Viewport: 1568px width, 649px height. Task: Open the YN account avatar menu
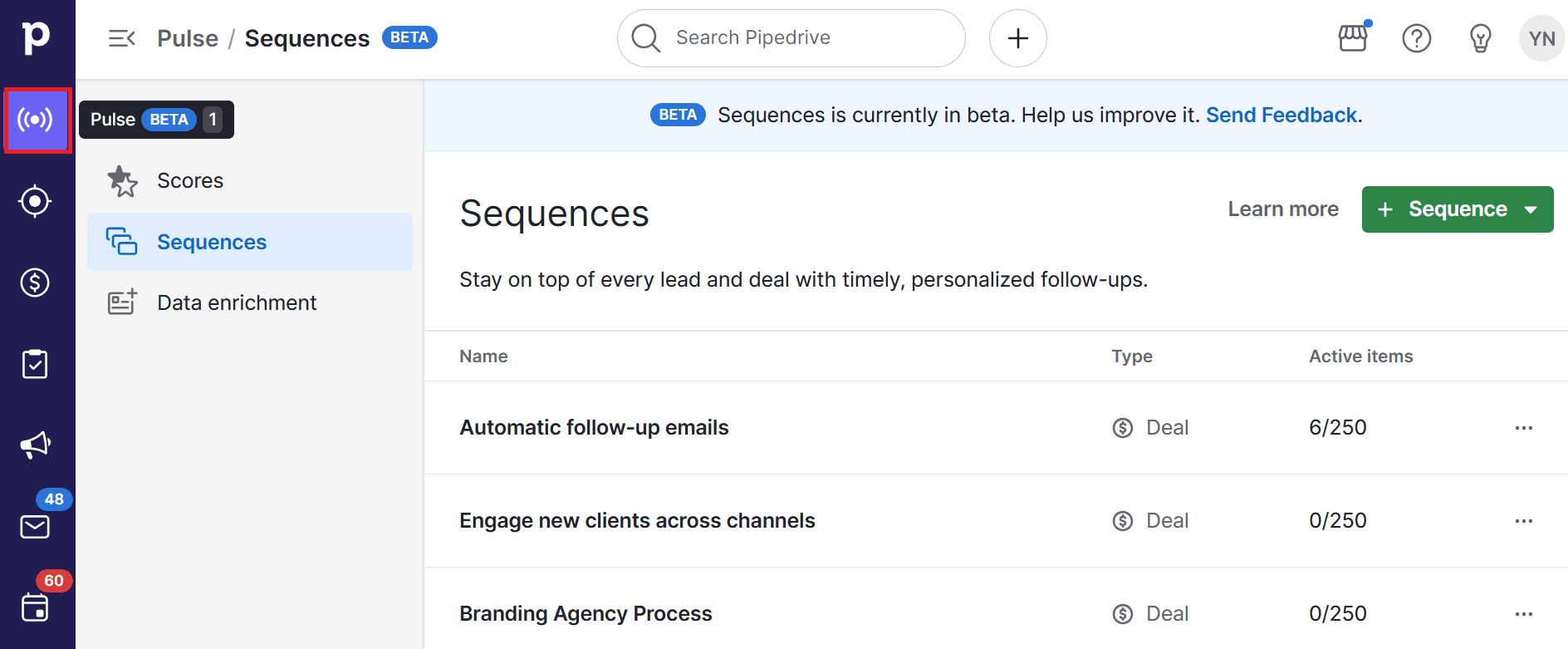1541,38
